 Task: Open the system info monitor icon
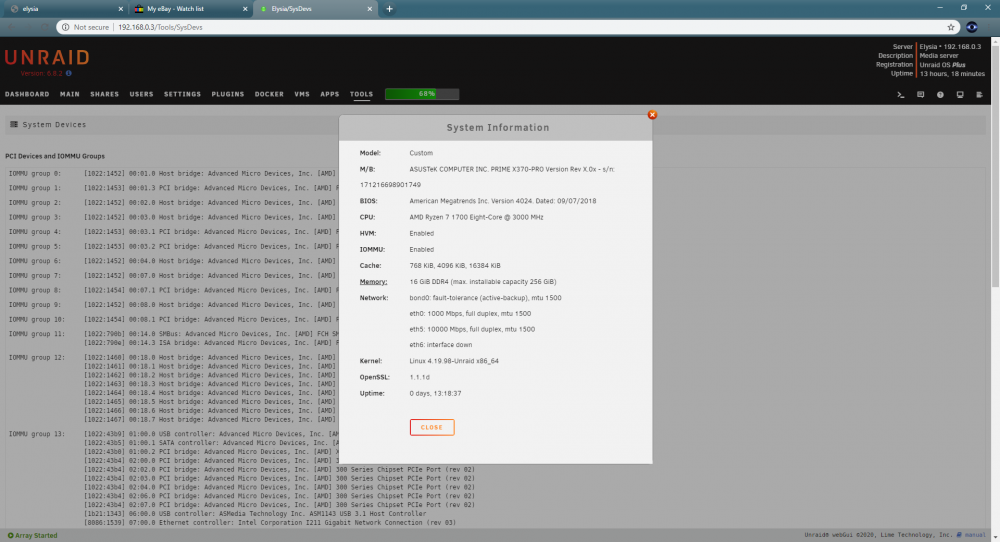click(960, 94)
